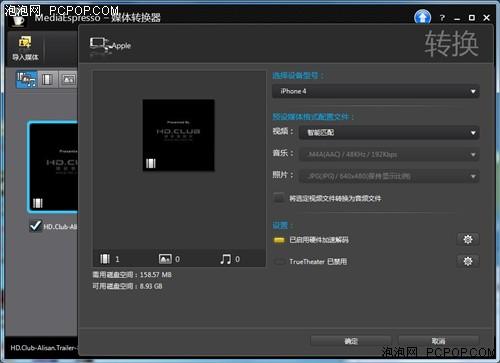Click the Import Media icon
500x363 pixels.
(25, 48)
